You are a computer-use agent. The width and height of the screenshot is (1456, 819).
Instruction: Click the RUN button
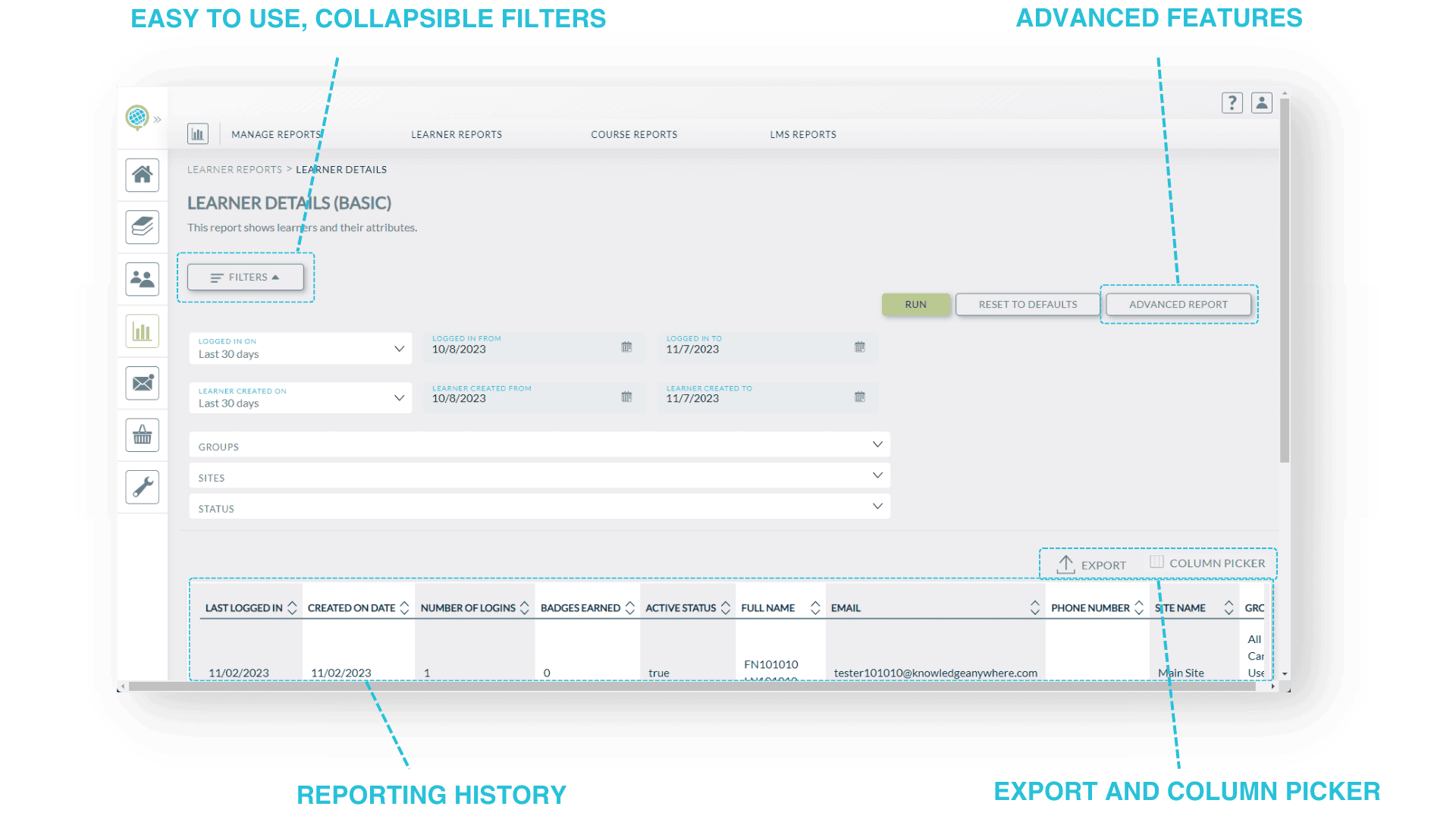pyautogui.click(x=915, y=304)
